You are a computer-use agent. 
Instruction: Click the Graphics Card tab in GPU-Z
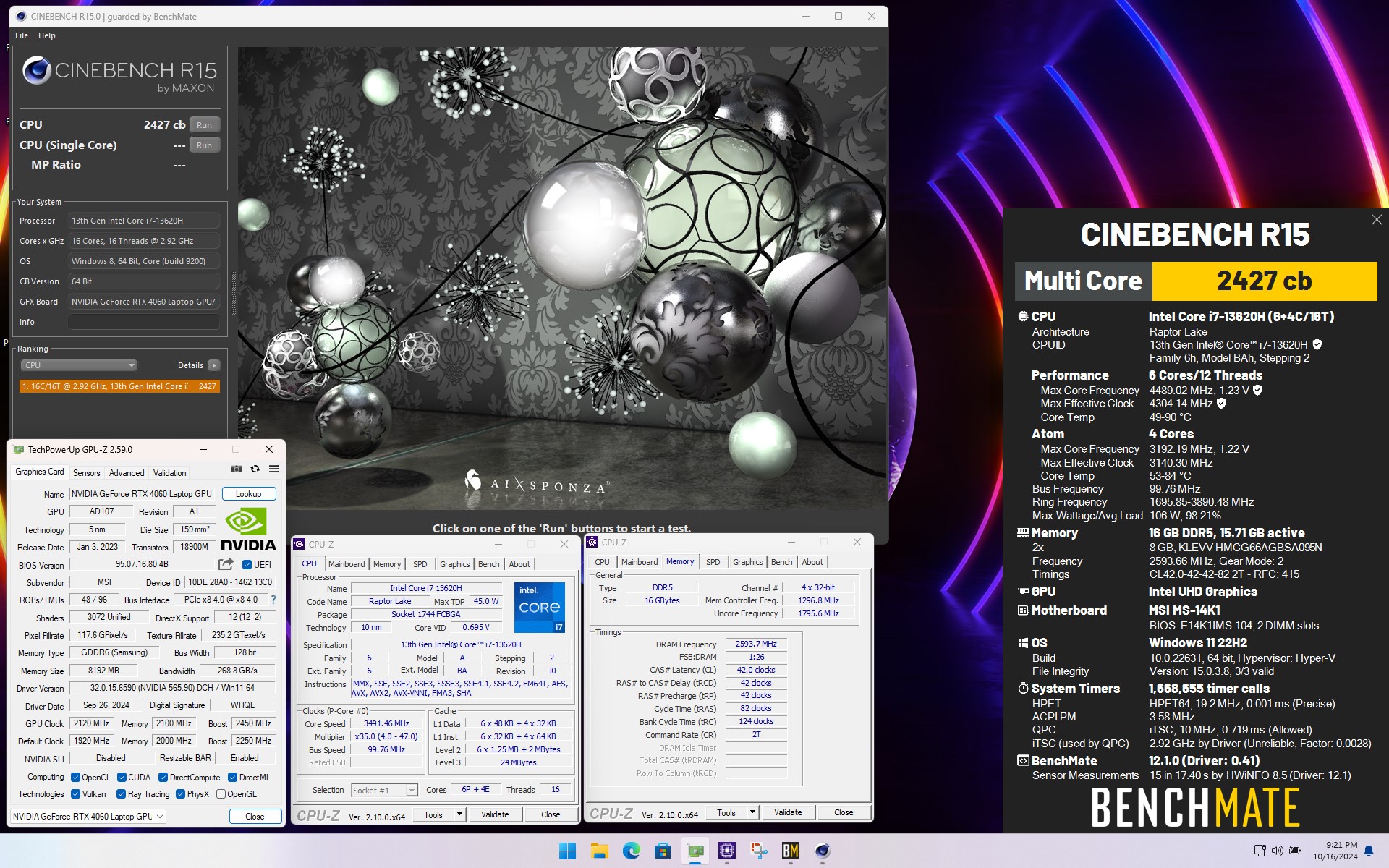coord(40,472)
